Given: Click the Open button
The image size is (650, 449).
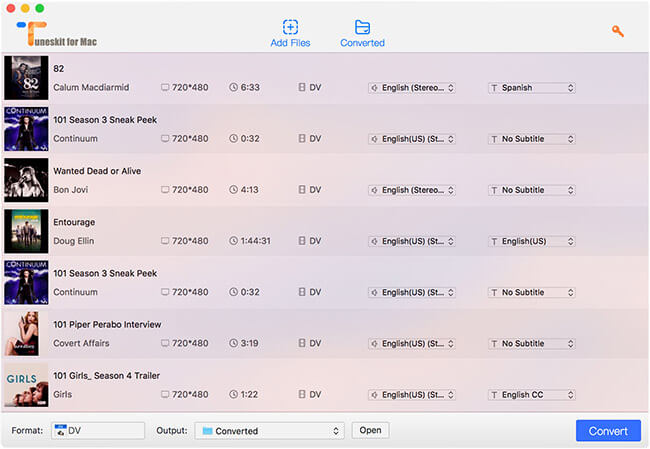Looking at the screenshot, I should [x=370, y=430].
